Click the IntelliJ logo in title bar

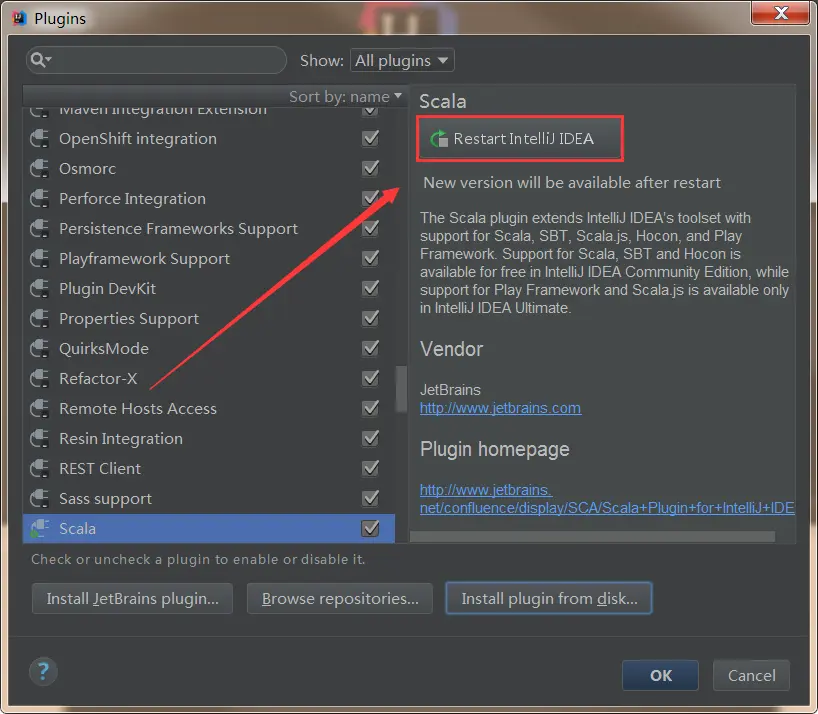[x=19, y=18]
